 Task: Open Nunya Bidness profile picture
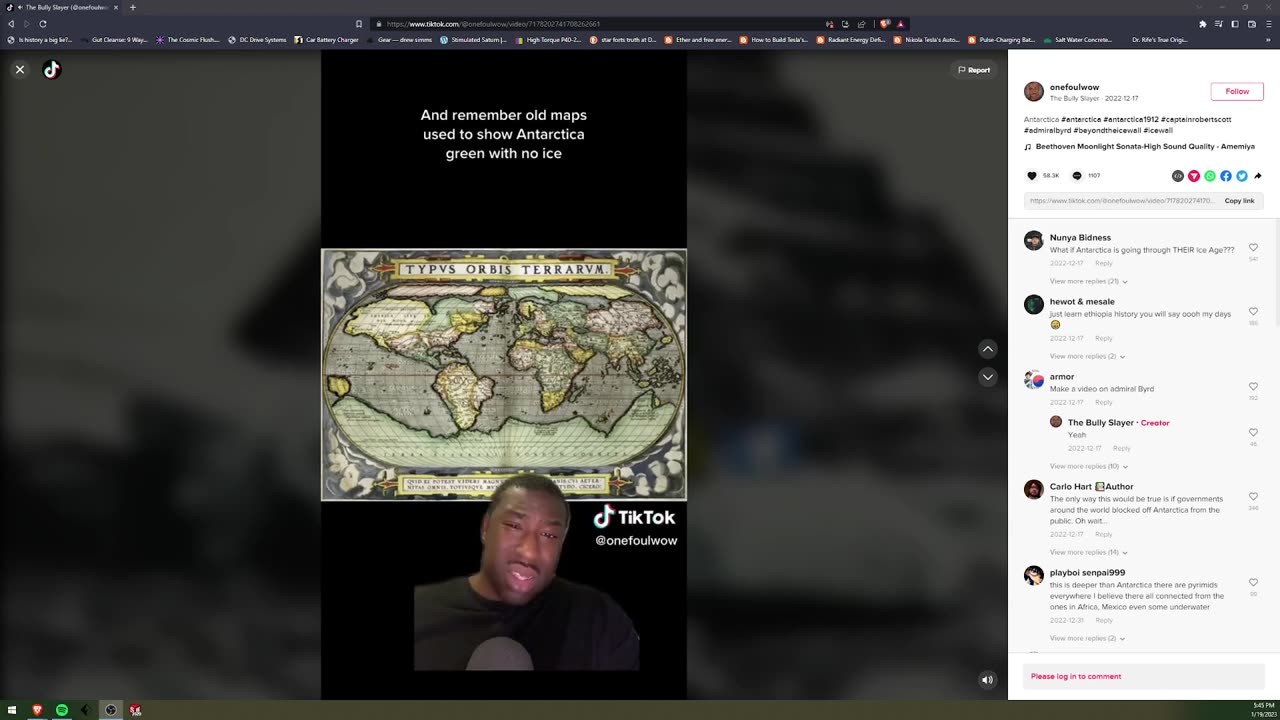click(1034, 240)
